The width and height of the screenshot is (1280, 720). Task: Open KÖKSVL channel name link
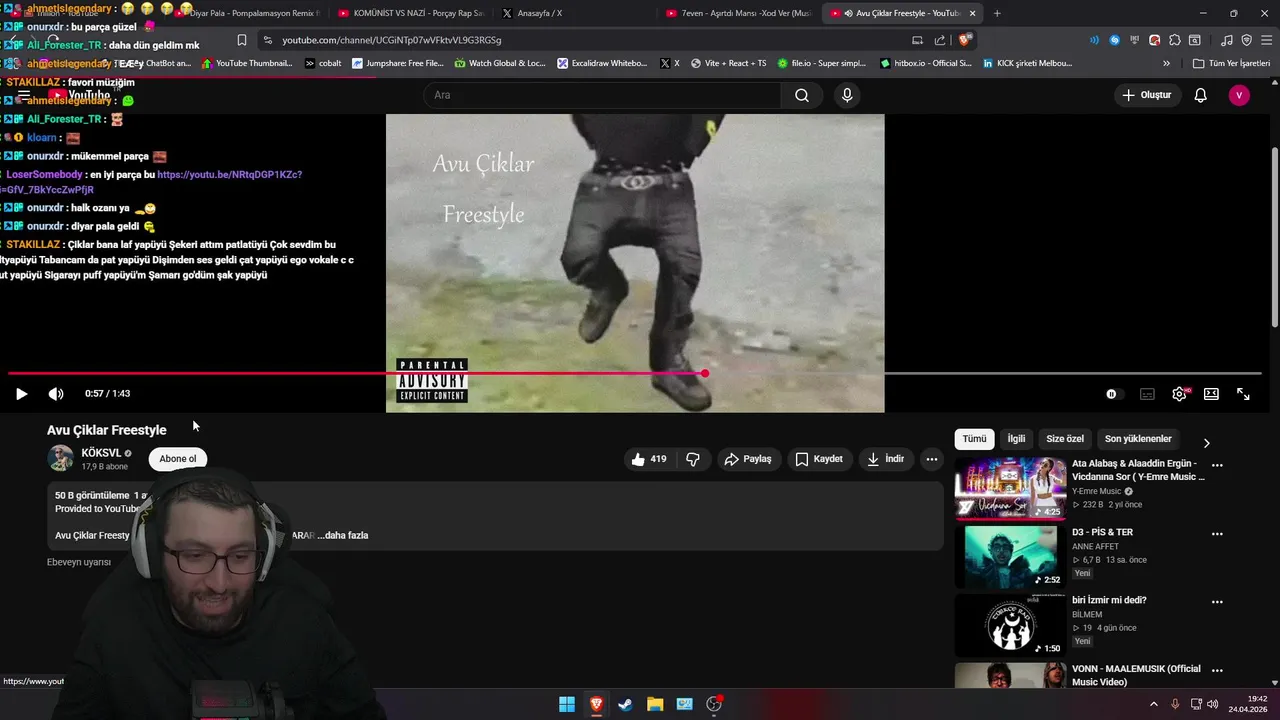coord(101,453)
